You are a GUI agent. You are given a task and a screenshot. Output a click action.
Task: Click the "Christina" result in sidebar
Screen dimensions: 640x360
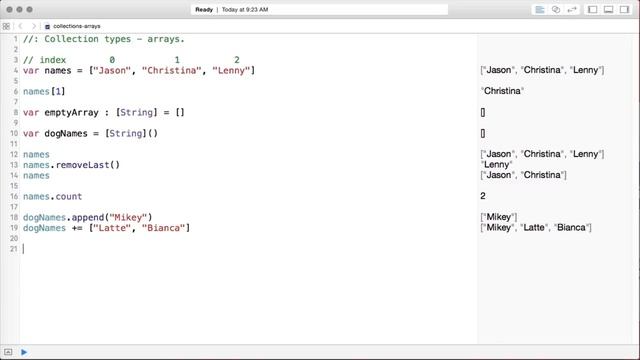502,91
